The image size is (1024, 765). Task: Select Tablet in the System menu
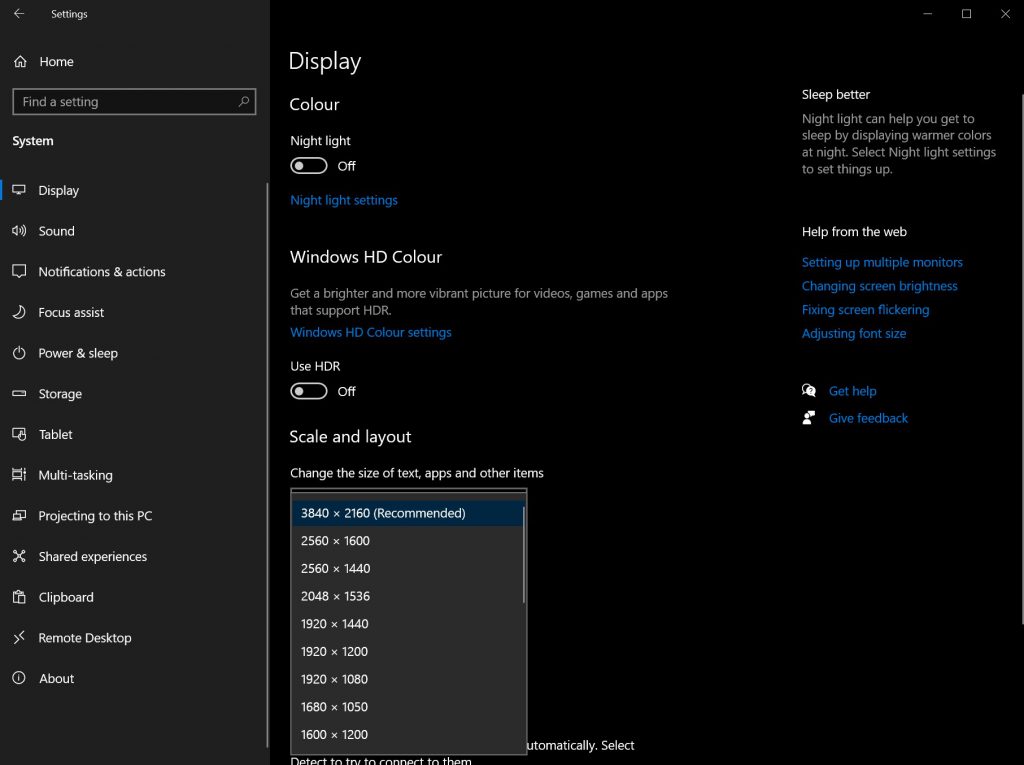56,434
